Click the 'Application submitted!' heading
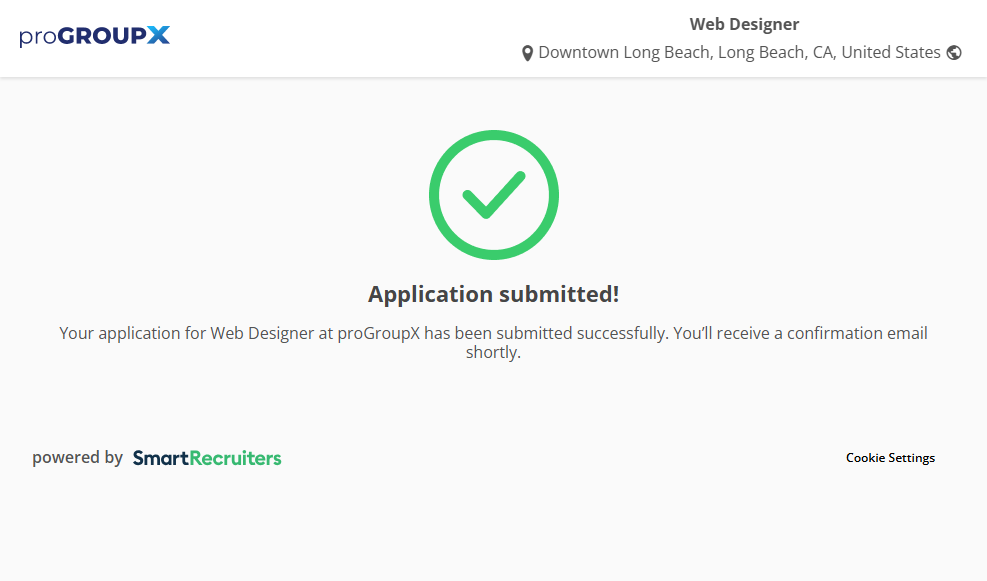The width and height of the screenshot is (987, 581). [x=493, y=294]
